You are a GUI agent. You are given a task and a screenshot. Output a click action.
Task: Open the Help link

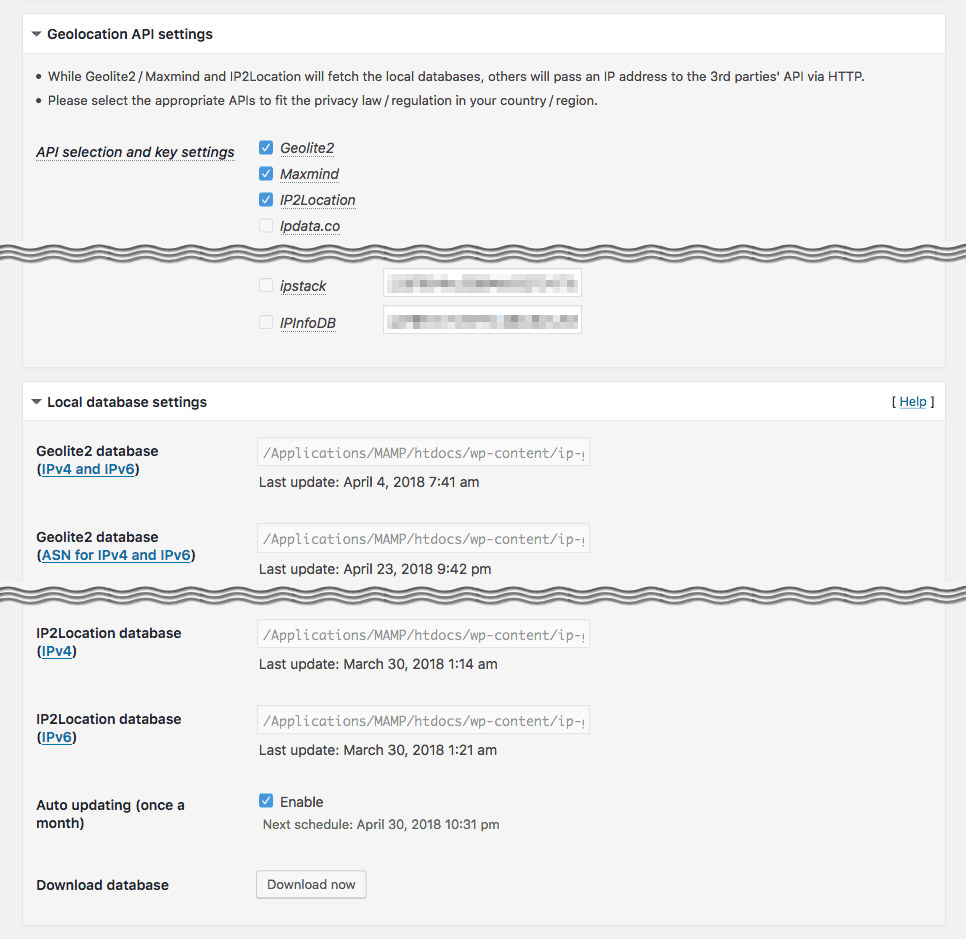912,402
